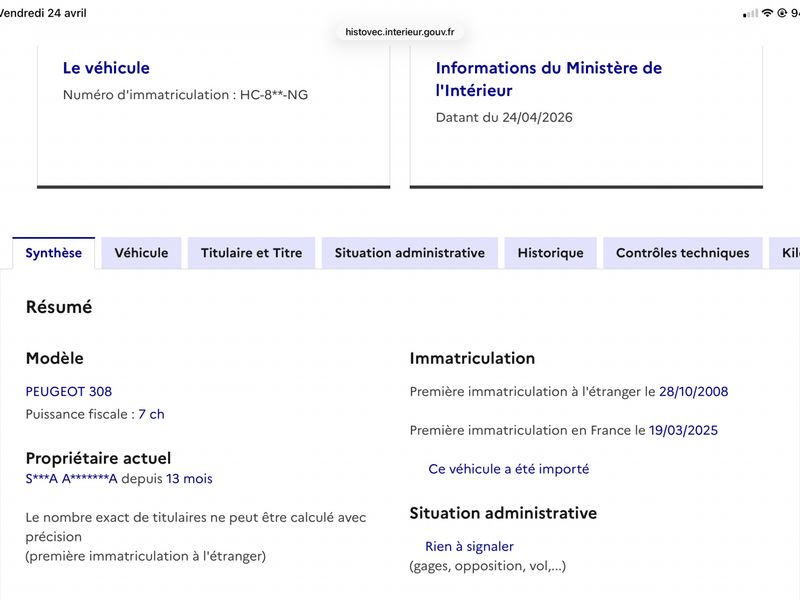Click Ce véhicule a été importé text
This screenshot has width=800, height=600.
pyautogui.click(x=509, y=469)
